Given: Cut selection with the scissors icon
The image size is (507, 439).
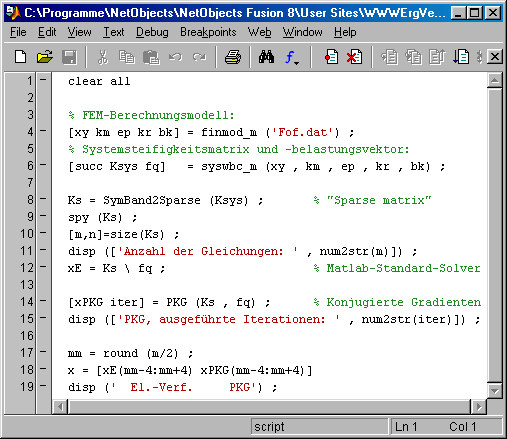Looking at the screenshot, I should (103, 57).
